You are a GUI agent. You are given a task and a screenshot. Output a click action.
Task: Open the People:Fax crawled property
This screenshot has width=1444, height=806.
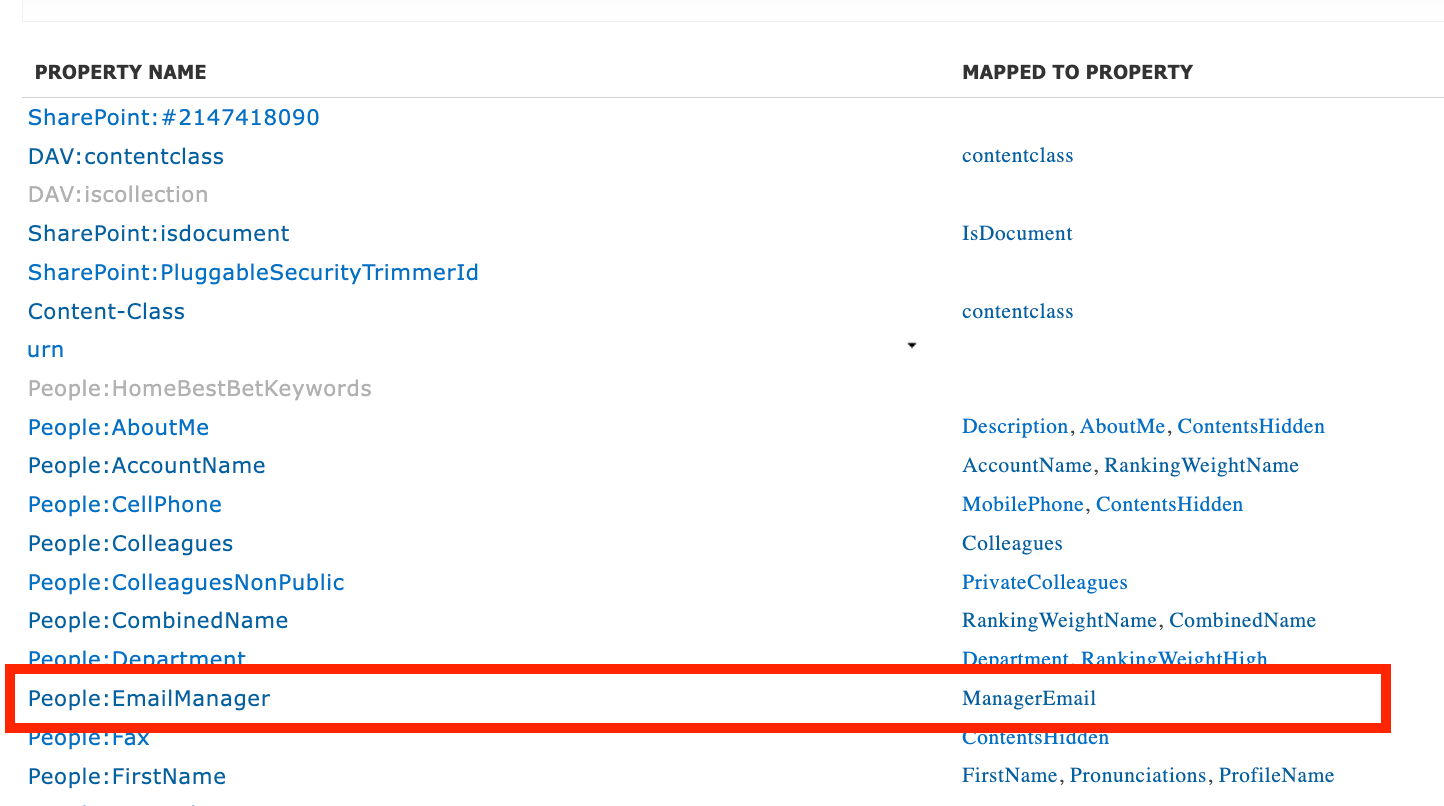tap(89, 739)
